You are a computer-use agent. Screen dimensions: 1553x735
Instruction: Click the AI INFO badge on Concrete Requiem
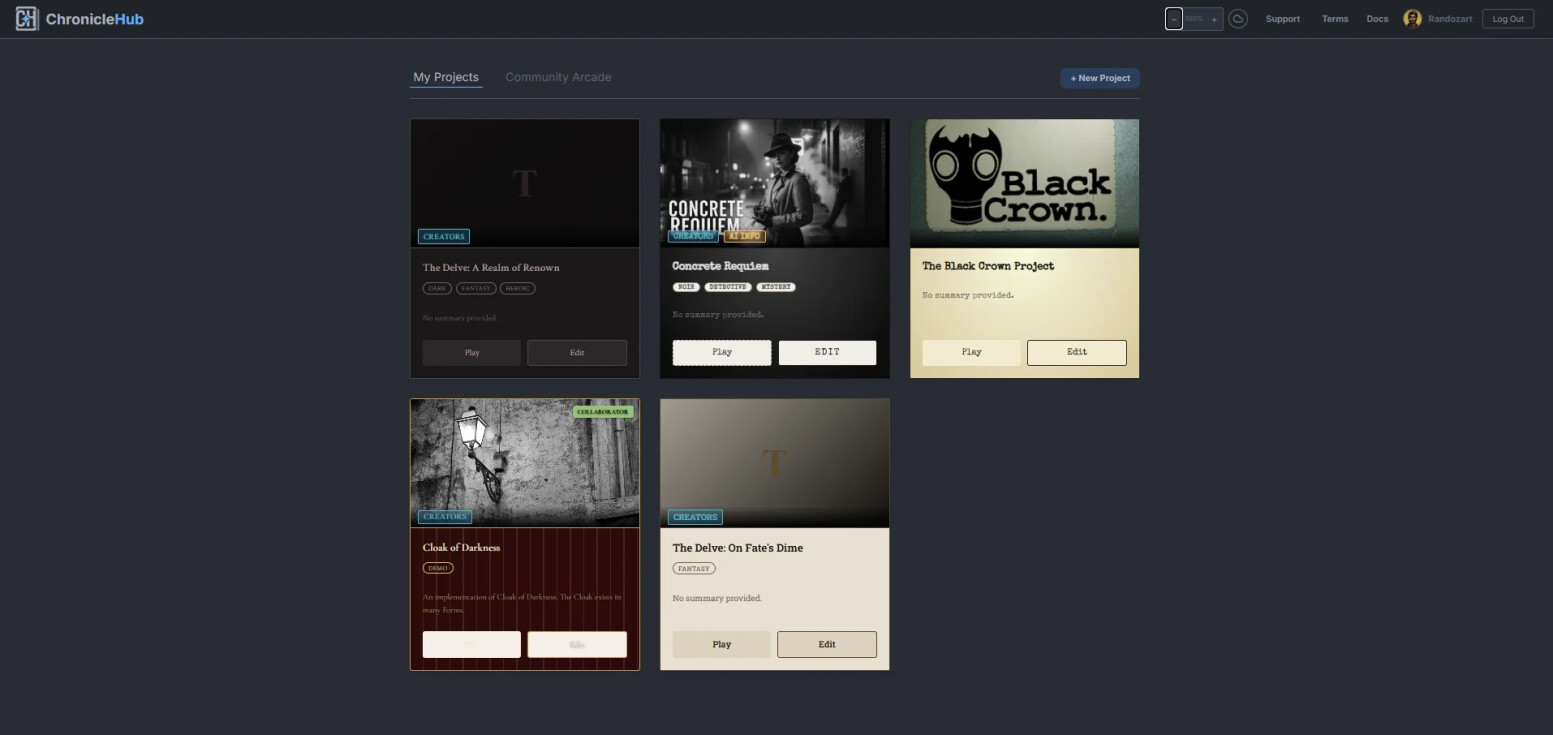(744, 237)
